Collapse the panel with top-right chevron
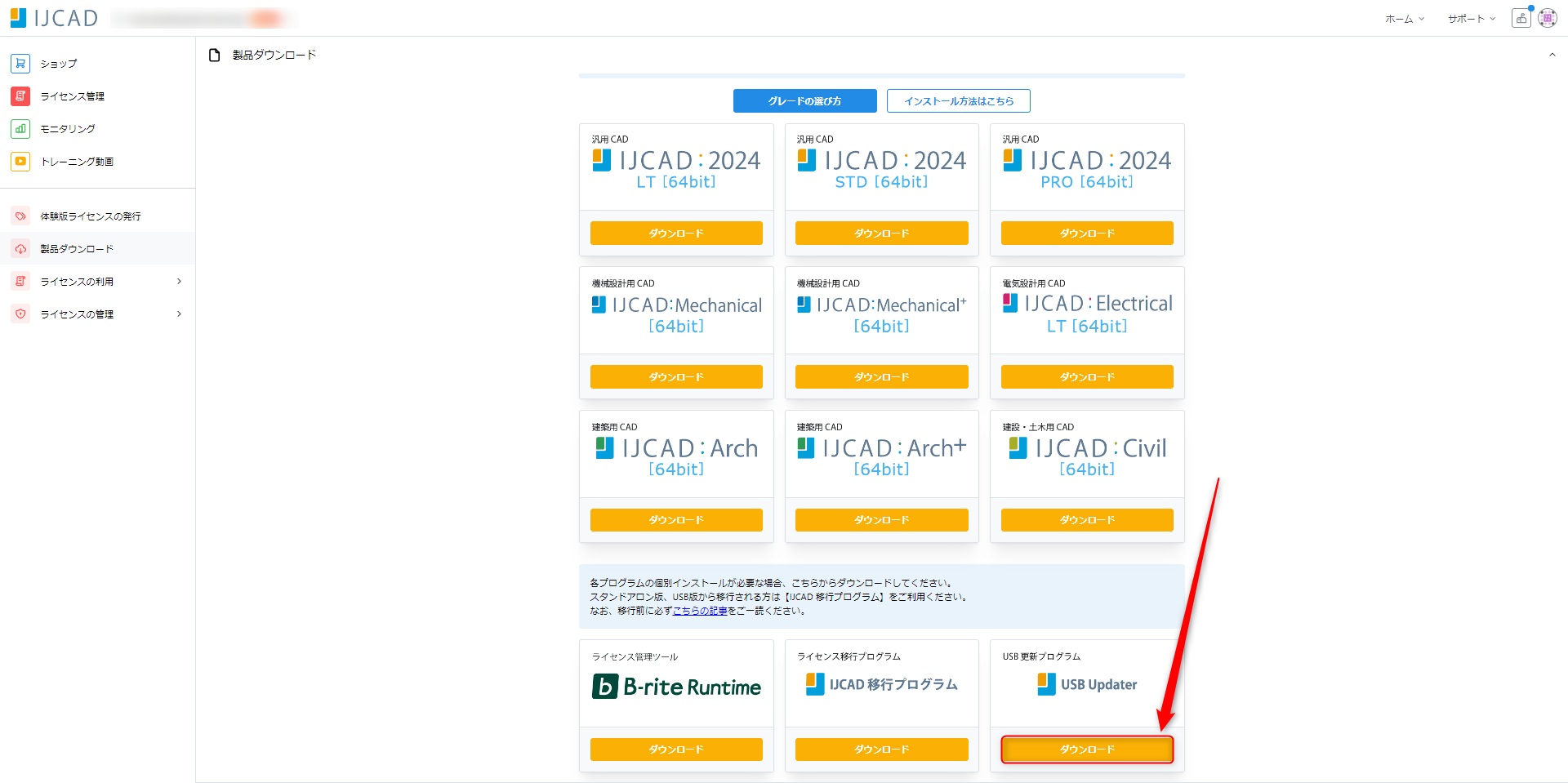 tap(1552, 55)
